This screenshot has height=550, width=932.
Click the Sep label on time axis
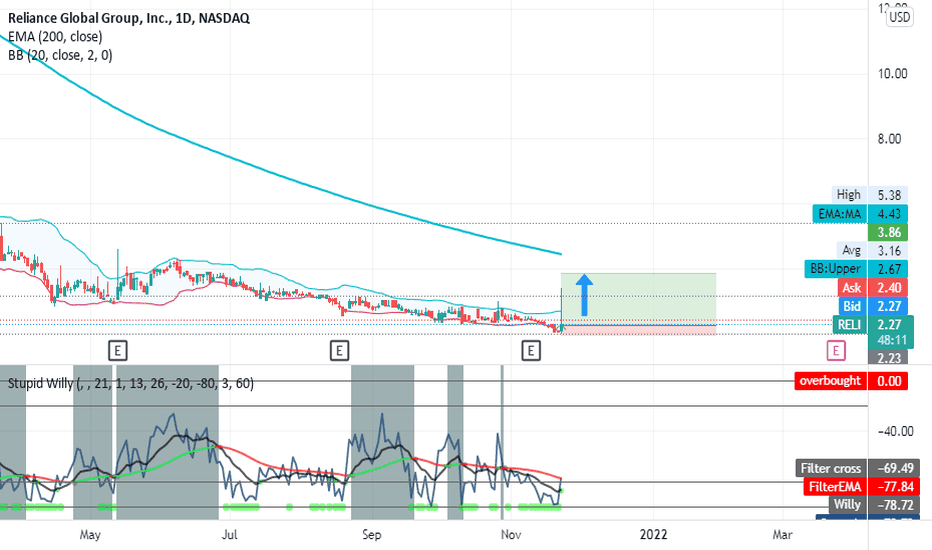coord(371,535)
